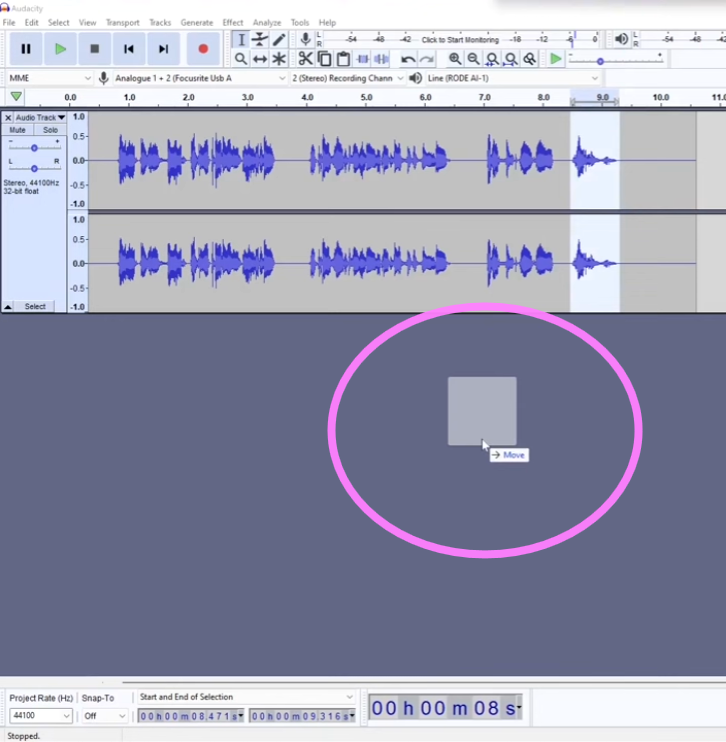Open the Effect menu
The image size is (726, 742).
[x=232, y=22]
